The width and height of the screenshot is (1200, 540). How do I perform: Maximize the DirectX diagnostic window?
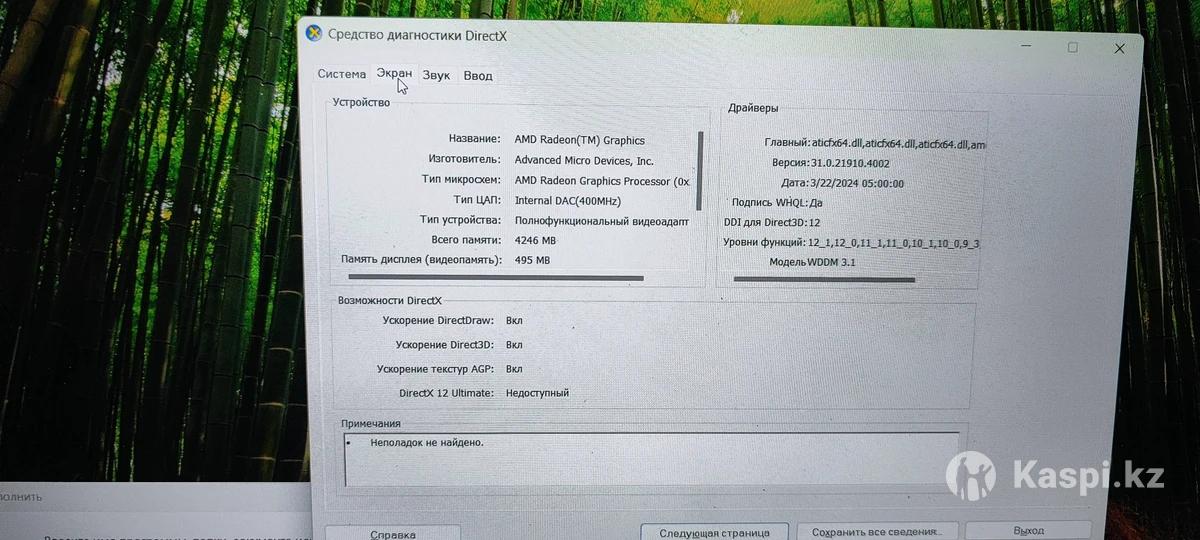coord(1073,47)
